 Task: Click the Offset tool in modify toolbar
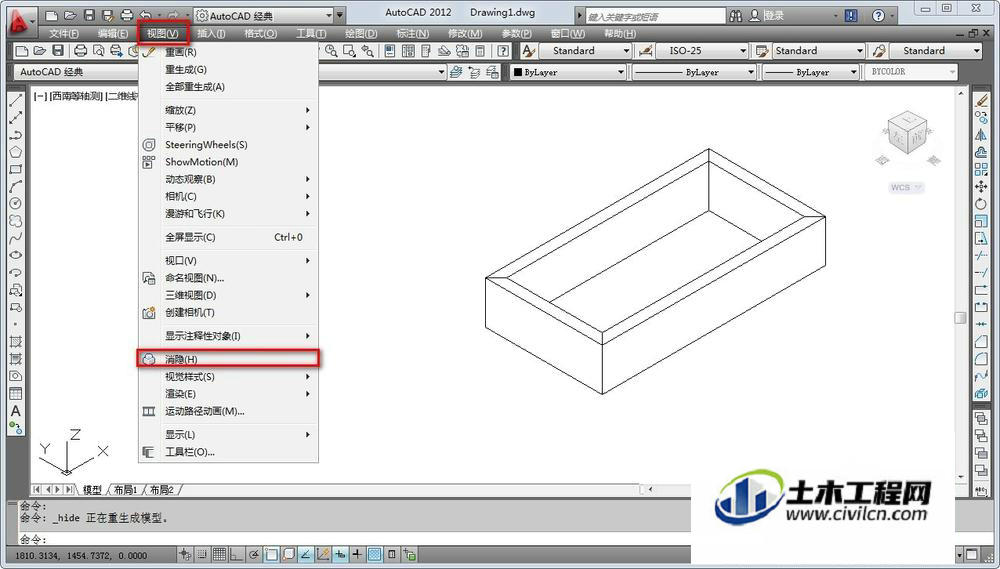coord(982,152)
